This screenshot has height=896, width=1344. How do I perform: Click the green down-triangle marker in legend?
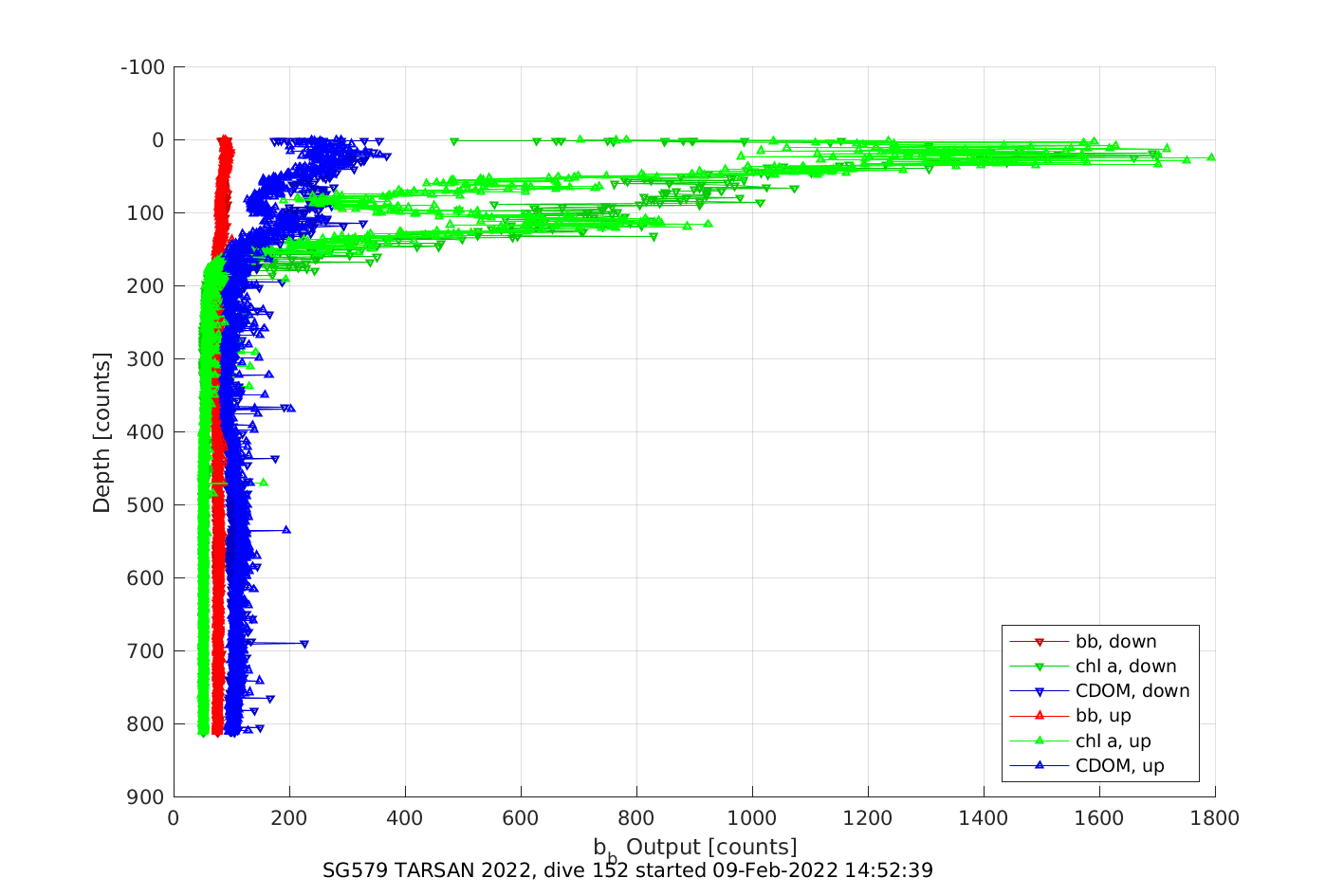click(x=1039, y=667)
